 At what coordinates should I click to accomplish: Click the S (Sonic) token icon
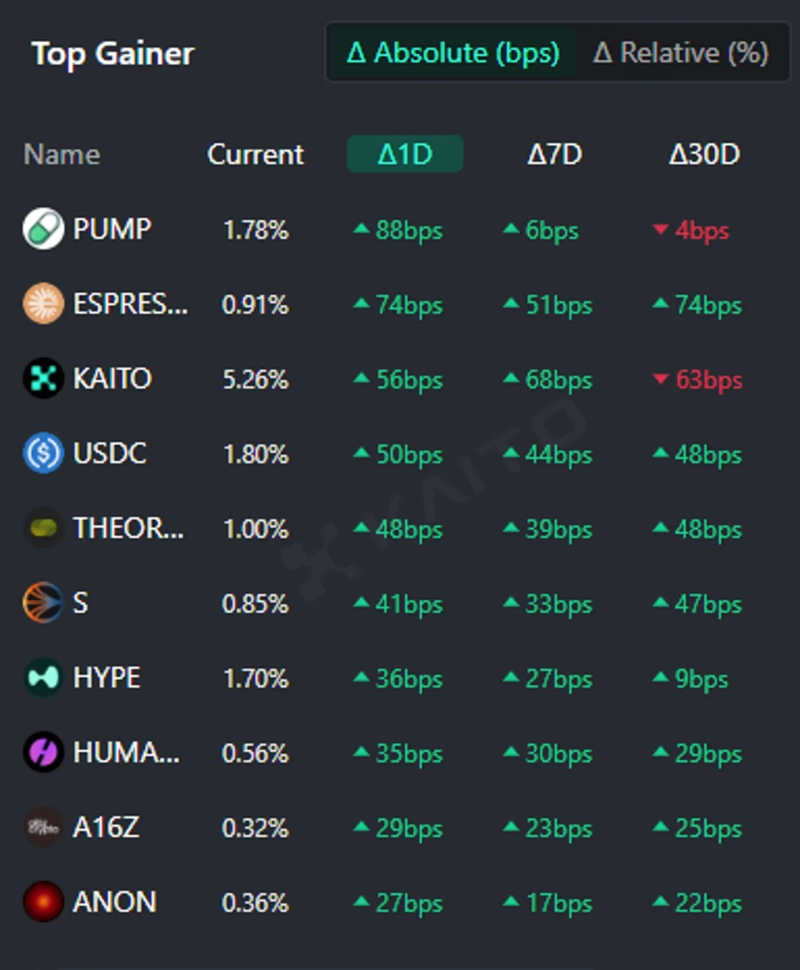[43, 603]
